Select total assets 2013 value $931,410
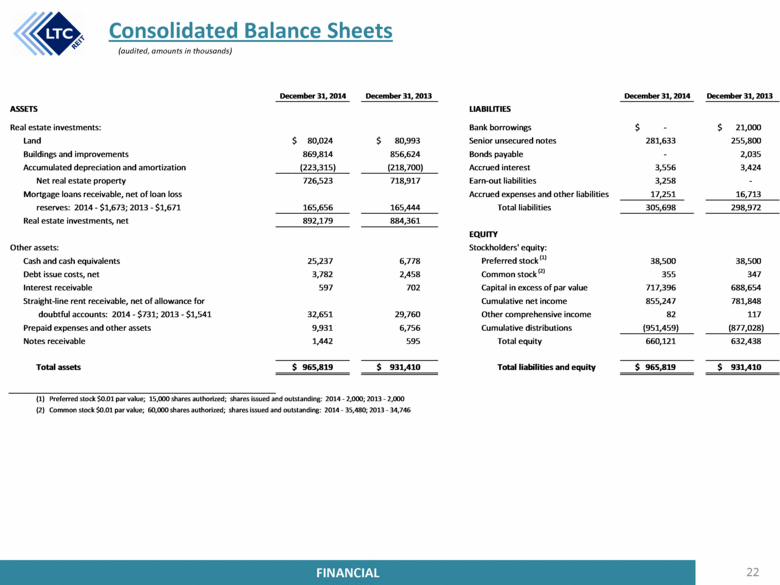This screenshot has height=585, width=780. (399, 367)
